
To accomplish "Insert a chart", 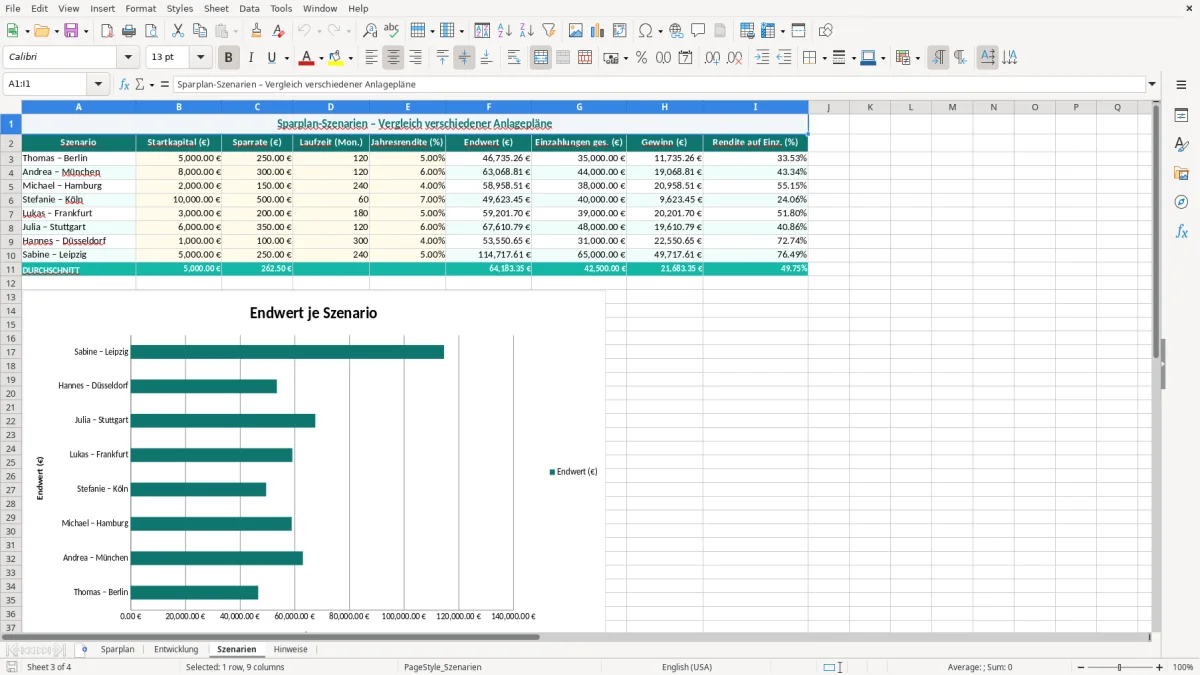I will [598, 31].
